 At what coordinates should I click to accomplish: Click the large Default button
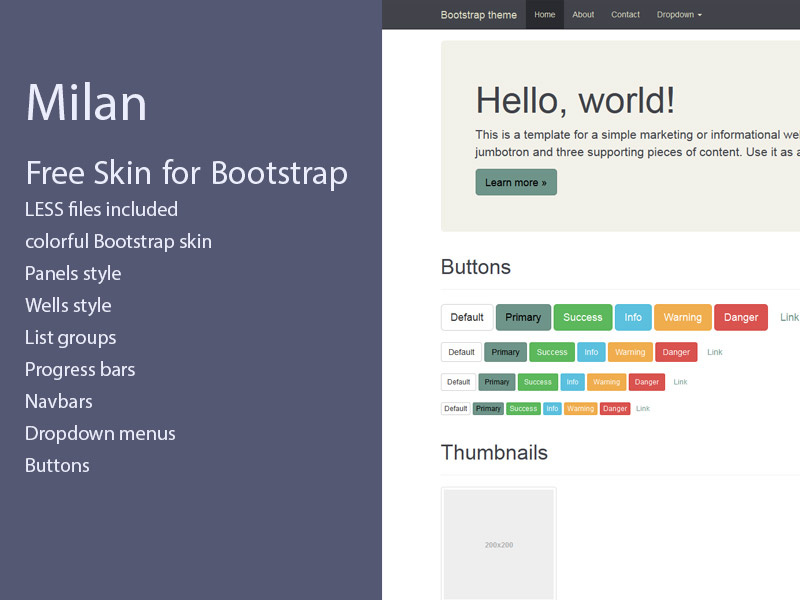pos(467,317)
